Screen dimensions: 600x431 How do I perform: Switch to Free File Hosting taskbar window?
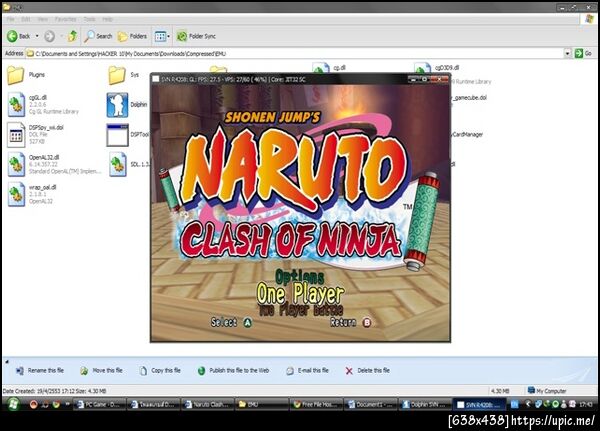pyautogui.click(x=316, y=404)
